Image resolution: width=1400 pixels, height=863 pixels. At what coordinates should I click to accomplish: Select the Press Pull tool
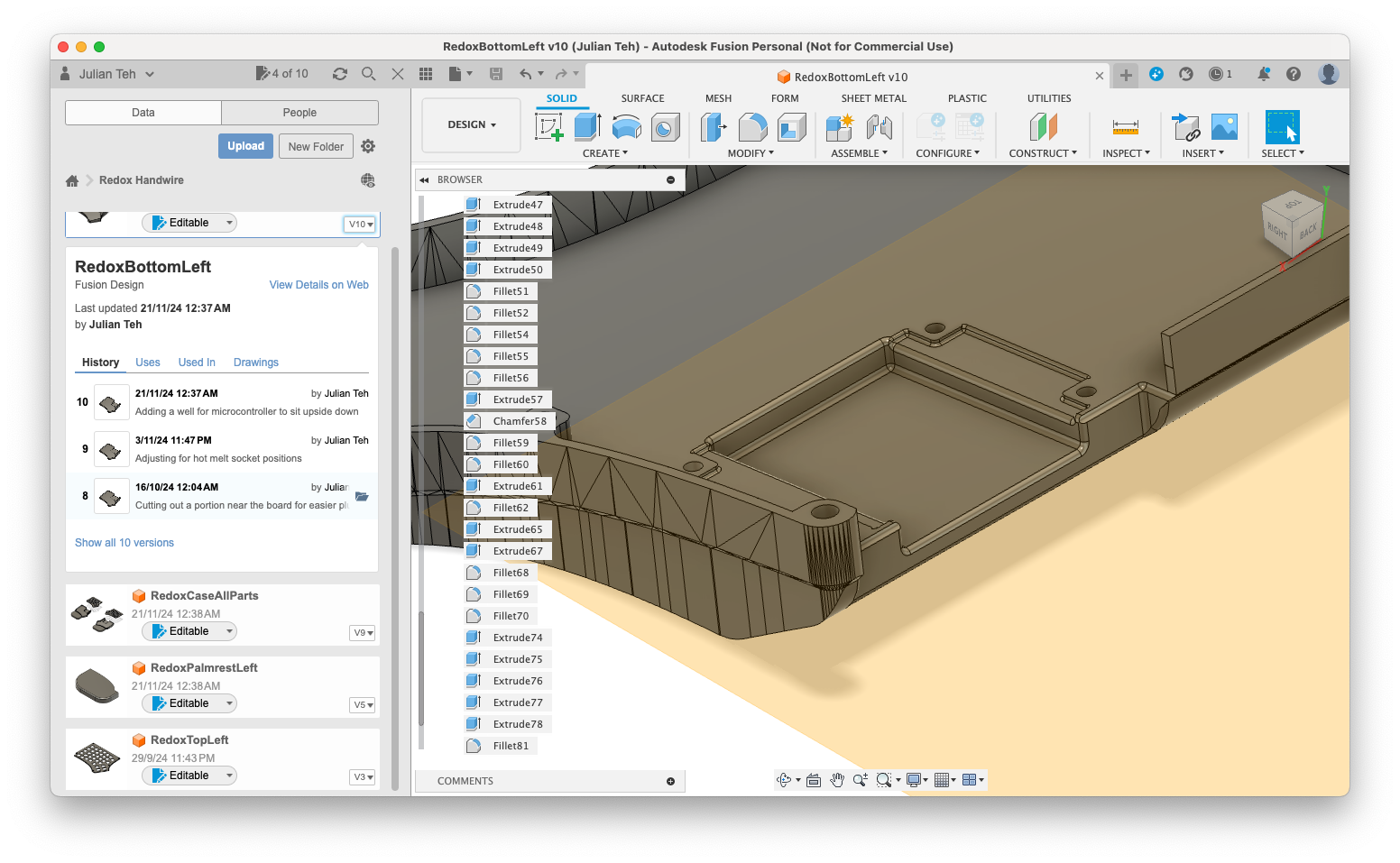pos(714,128)
